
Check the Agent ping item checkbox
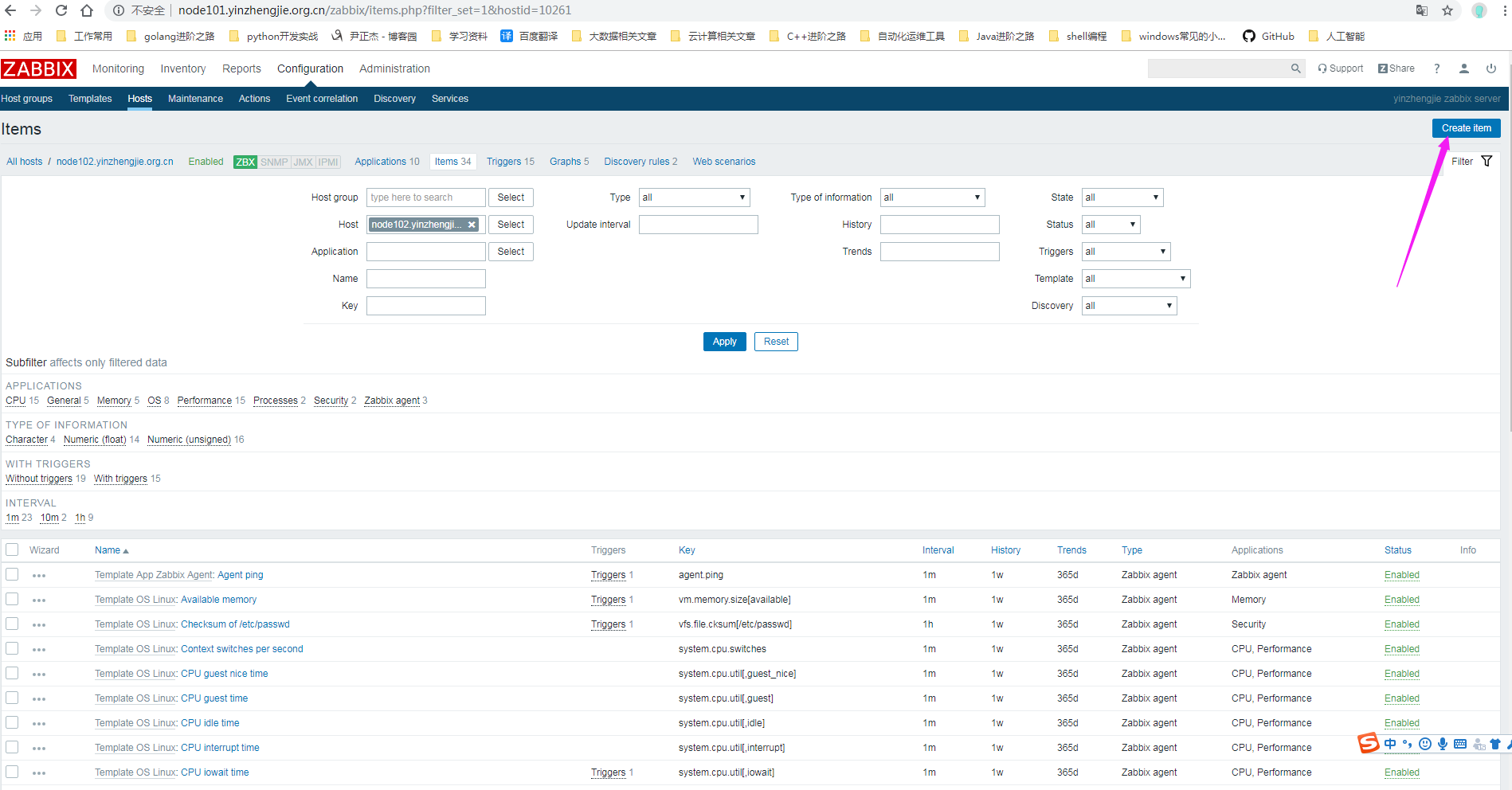pos(12,574)
